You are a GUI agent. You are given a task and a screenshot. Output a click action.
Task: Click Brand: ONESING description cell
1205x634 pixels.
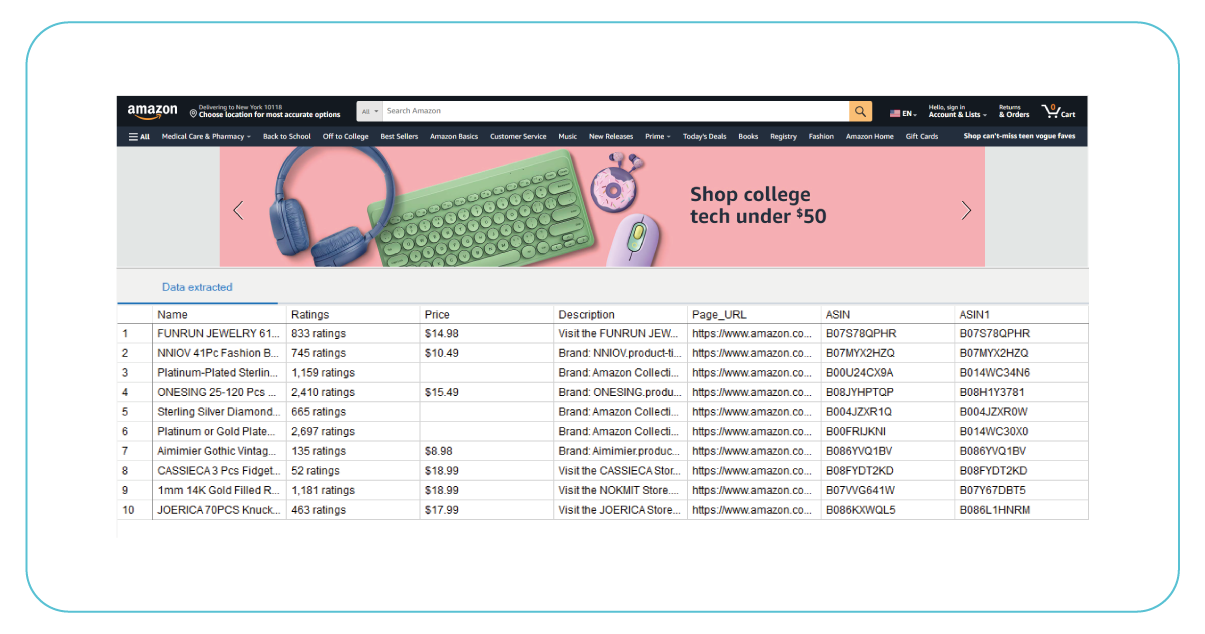[621, 392]
